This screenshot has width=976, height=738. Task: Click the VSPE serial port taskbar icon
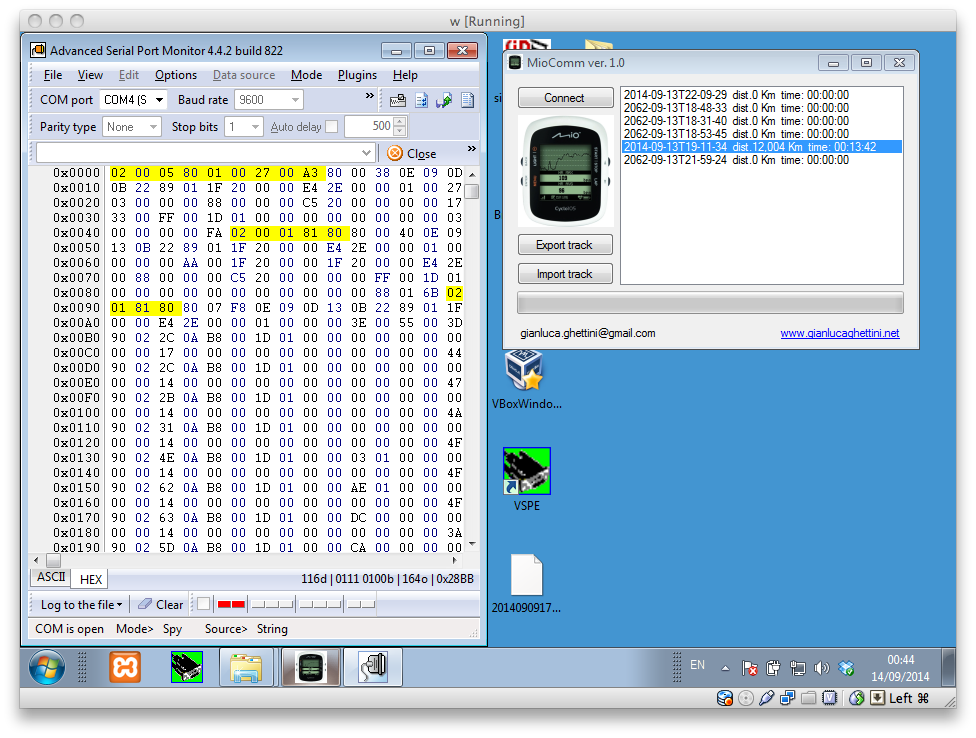[187, 667]
